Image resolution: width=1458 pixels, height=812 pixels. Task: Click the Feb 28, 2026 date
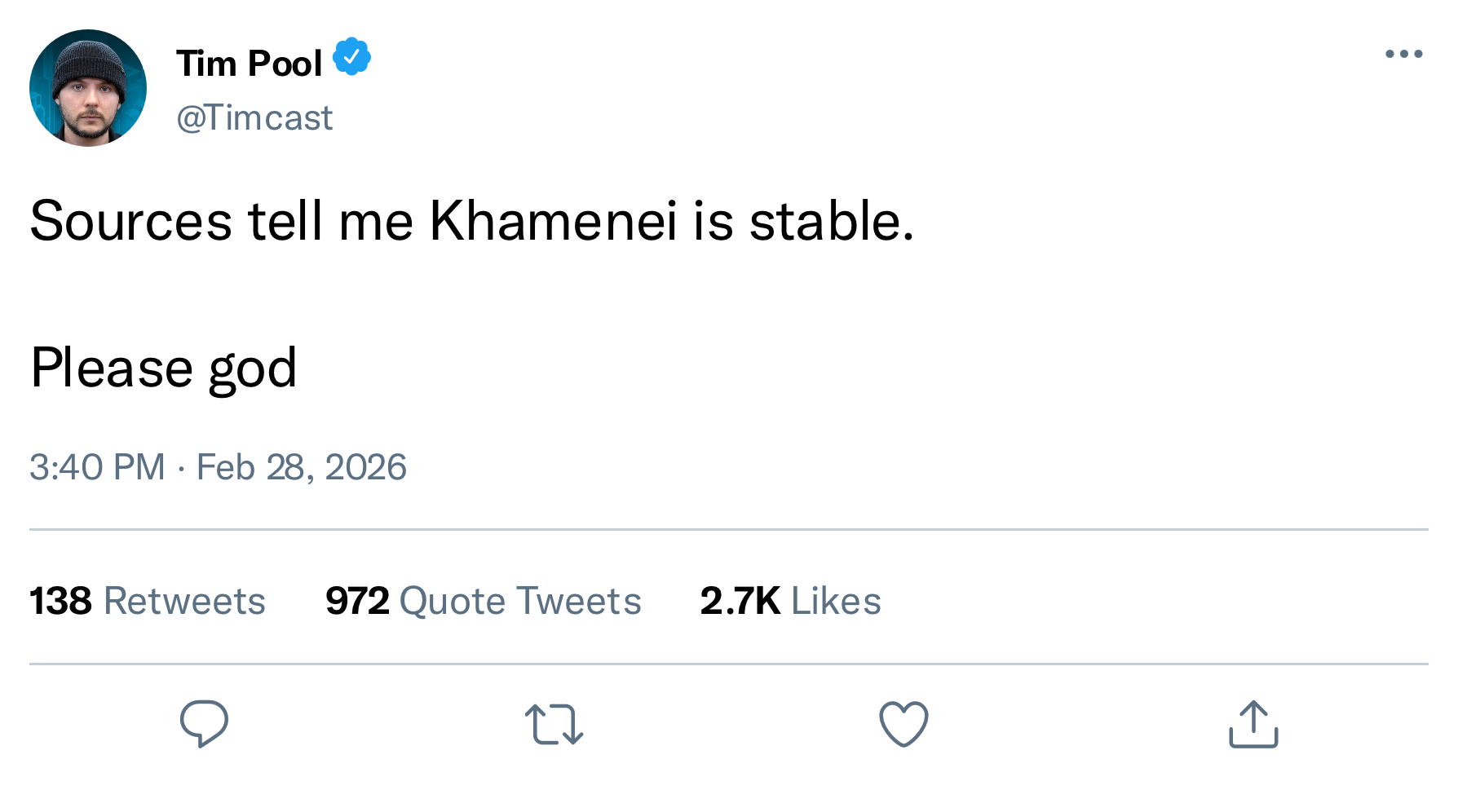[x=301, y=467]
